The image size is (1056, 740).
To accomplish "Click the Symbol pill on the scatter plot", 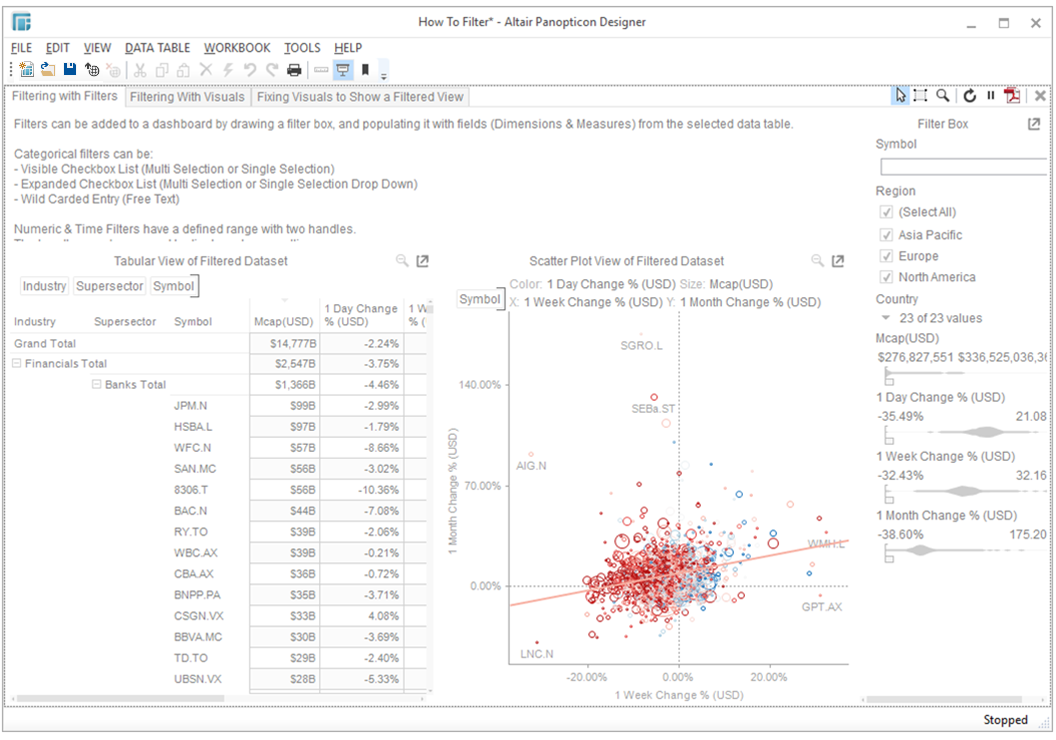I will tap(480, 298).
